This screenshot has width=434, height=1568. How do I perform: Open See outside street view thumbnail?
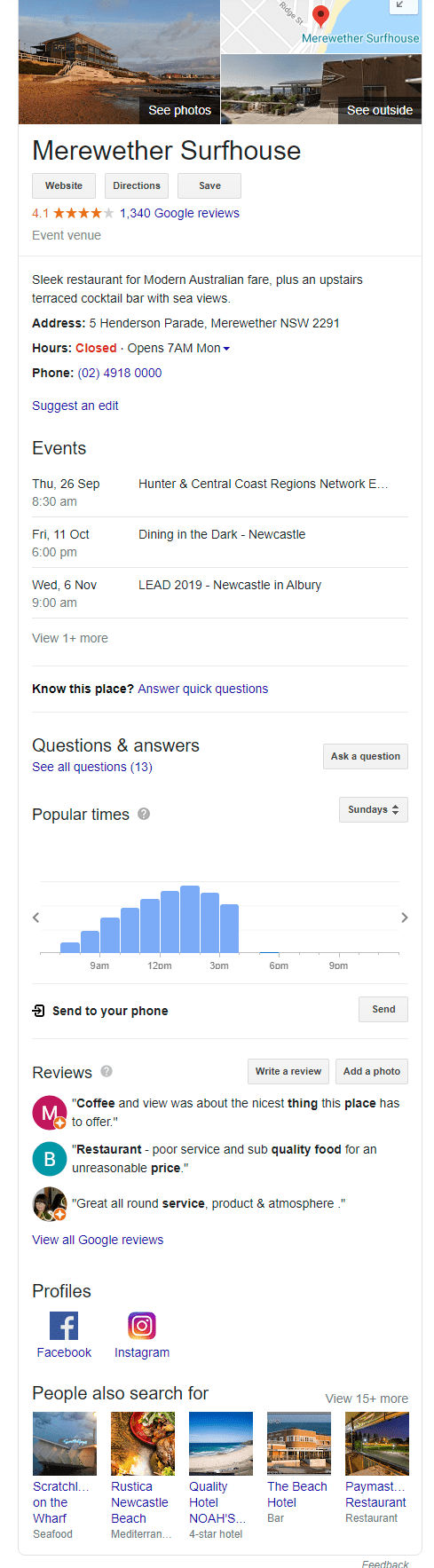(321, 89)
